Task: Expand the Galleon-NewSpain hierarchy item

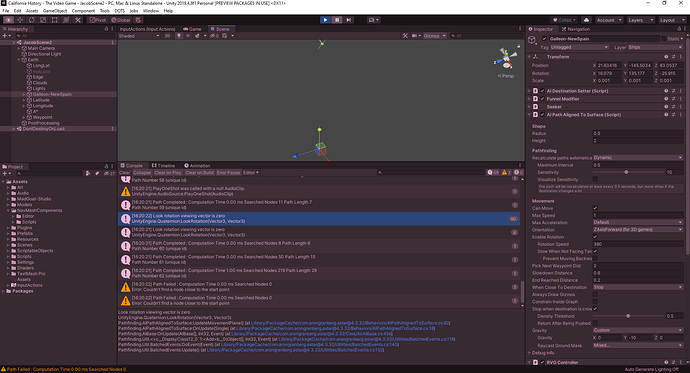Action: click(24, 94)
